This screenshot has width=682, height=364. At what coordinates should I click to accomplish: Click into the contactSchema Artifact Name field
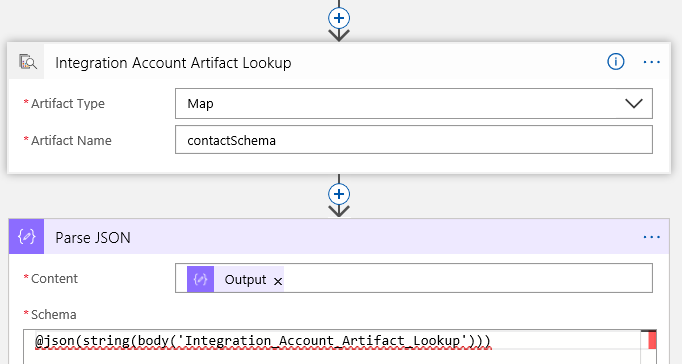coord(414,140)
